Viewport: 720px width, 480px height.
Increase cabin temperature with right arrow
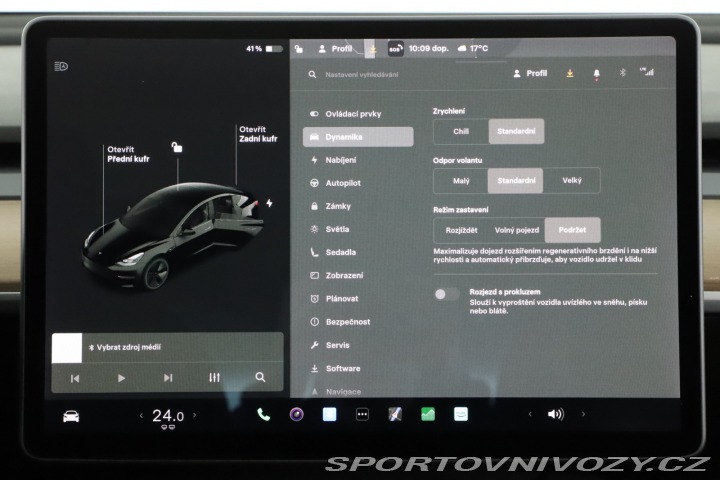point(195,415)
